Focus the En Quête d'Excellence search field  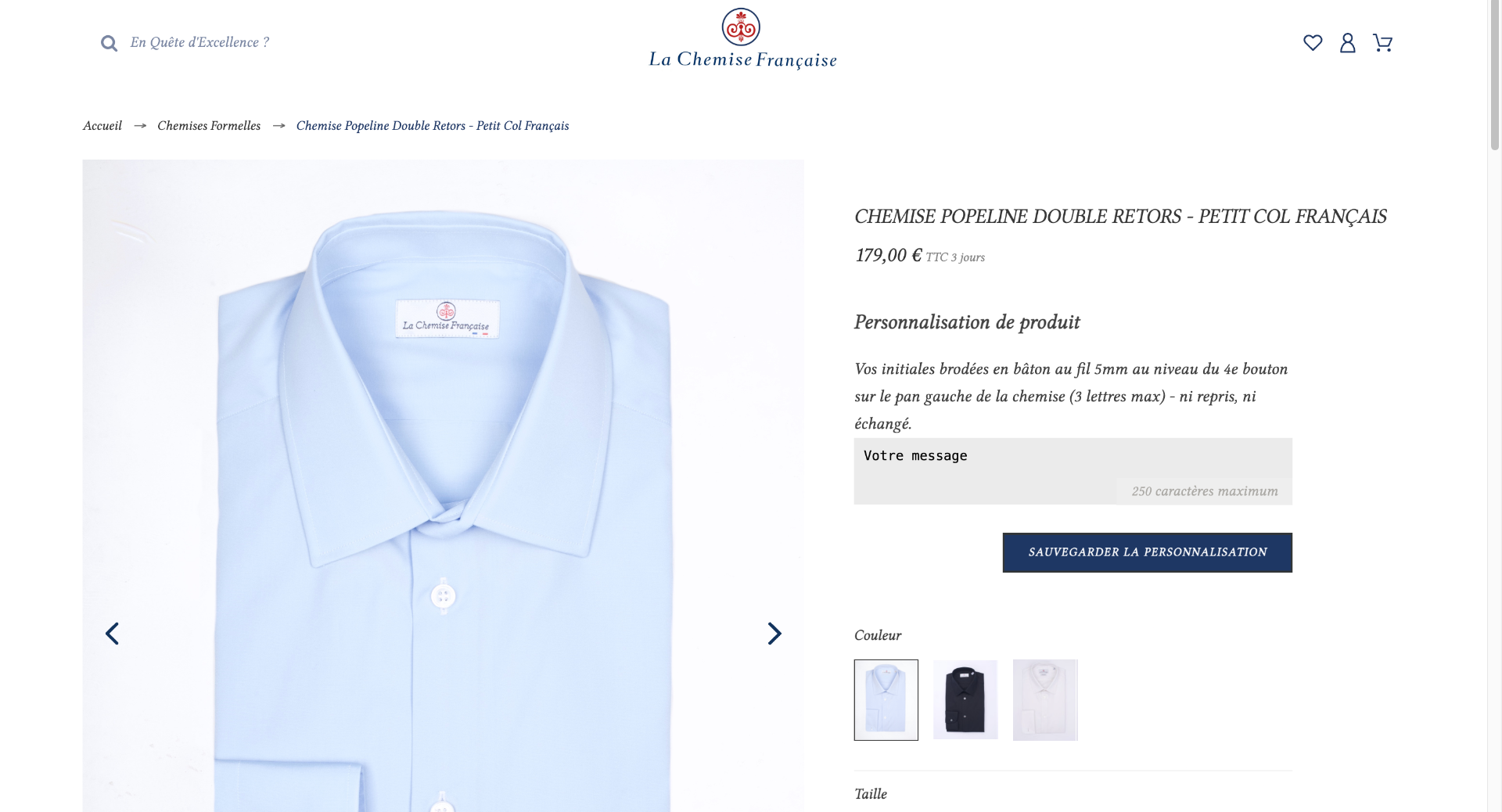coord(199,43)
